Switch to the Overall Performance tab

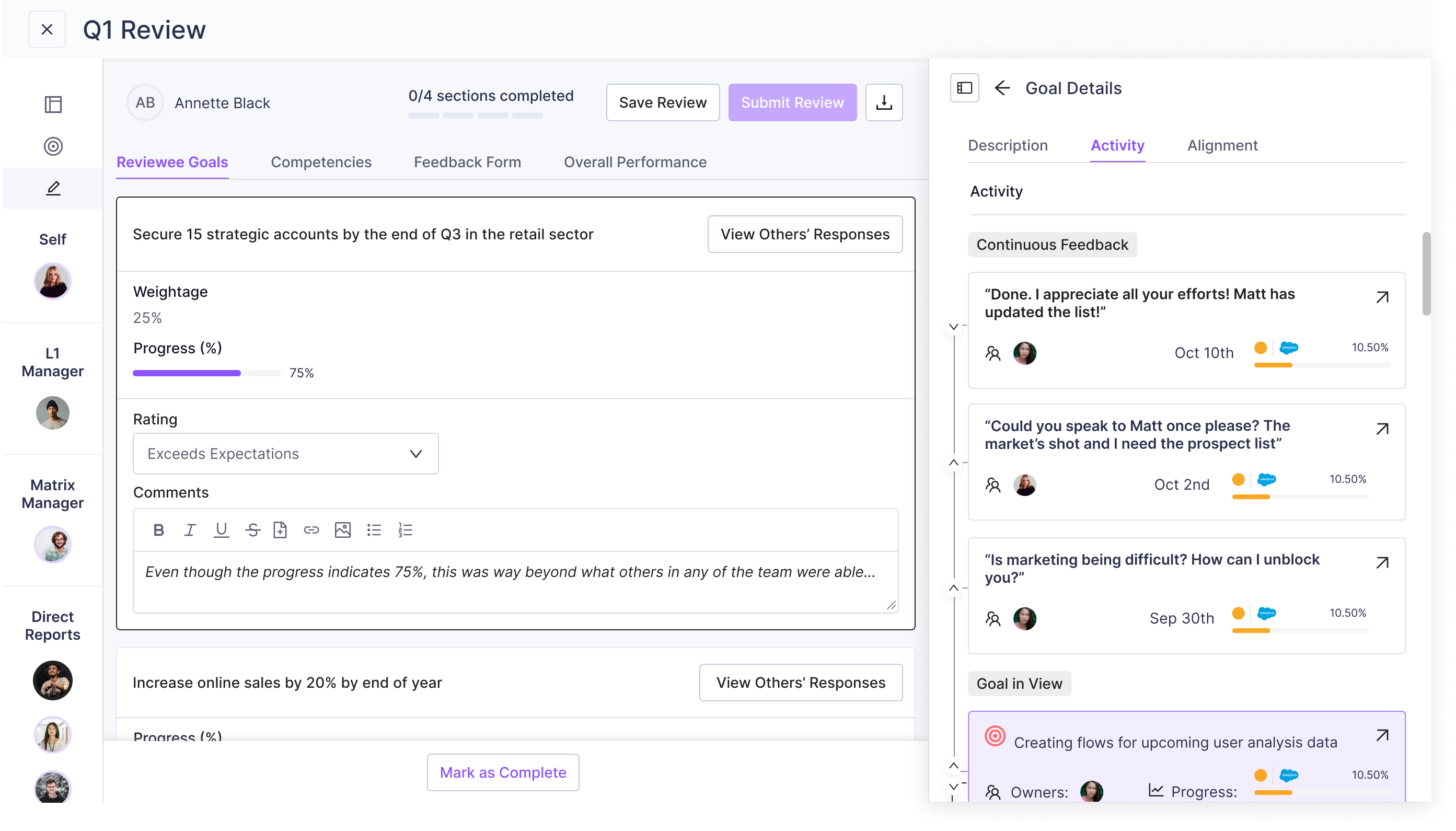click(635, 162)
